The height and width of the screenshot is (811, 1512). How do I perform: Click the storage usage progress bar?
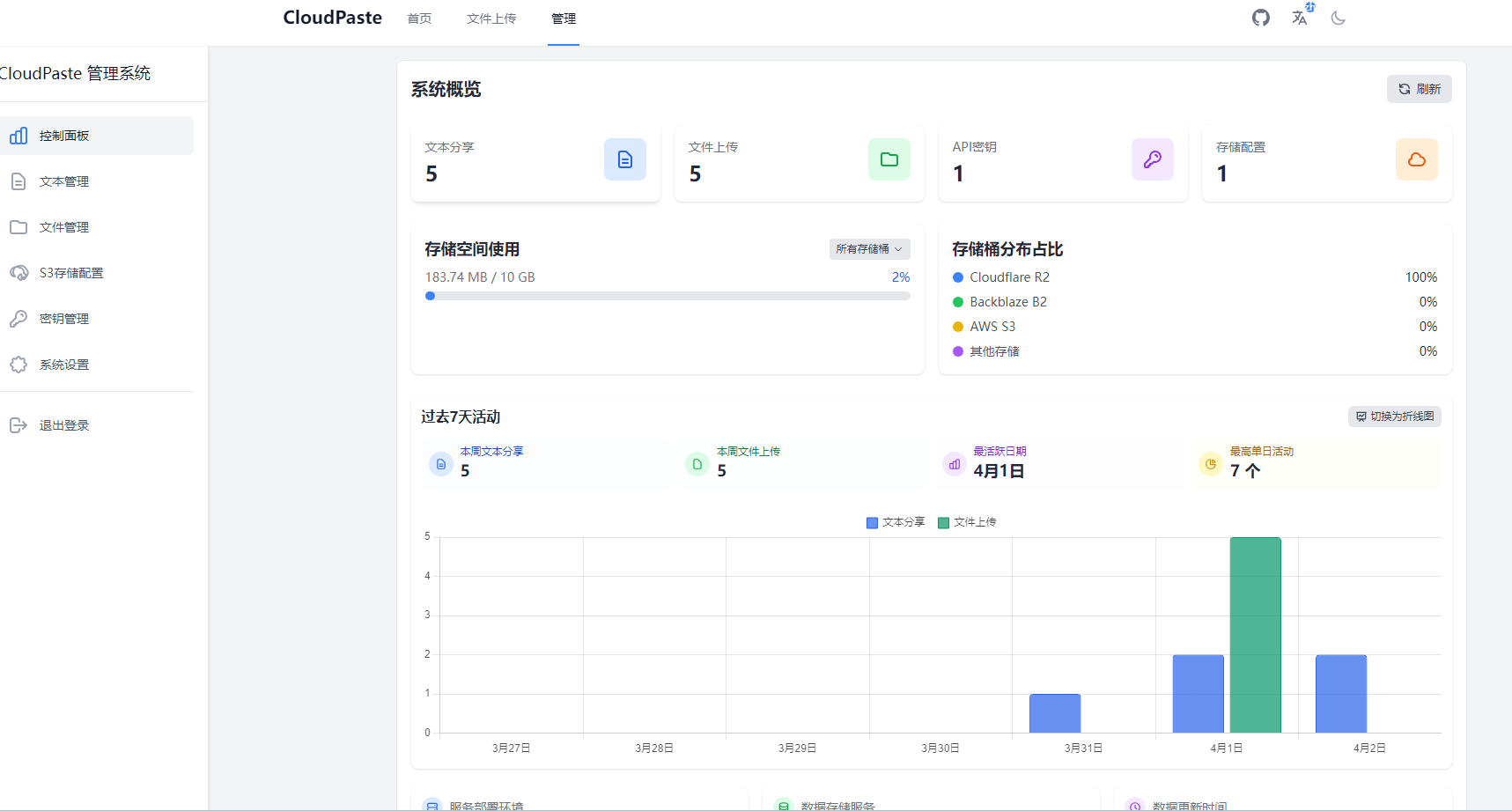(667, 296)
